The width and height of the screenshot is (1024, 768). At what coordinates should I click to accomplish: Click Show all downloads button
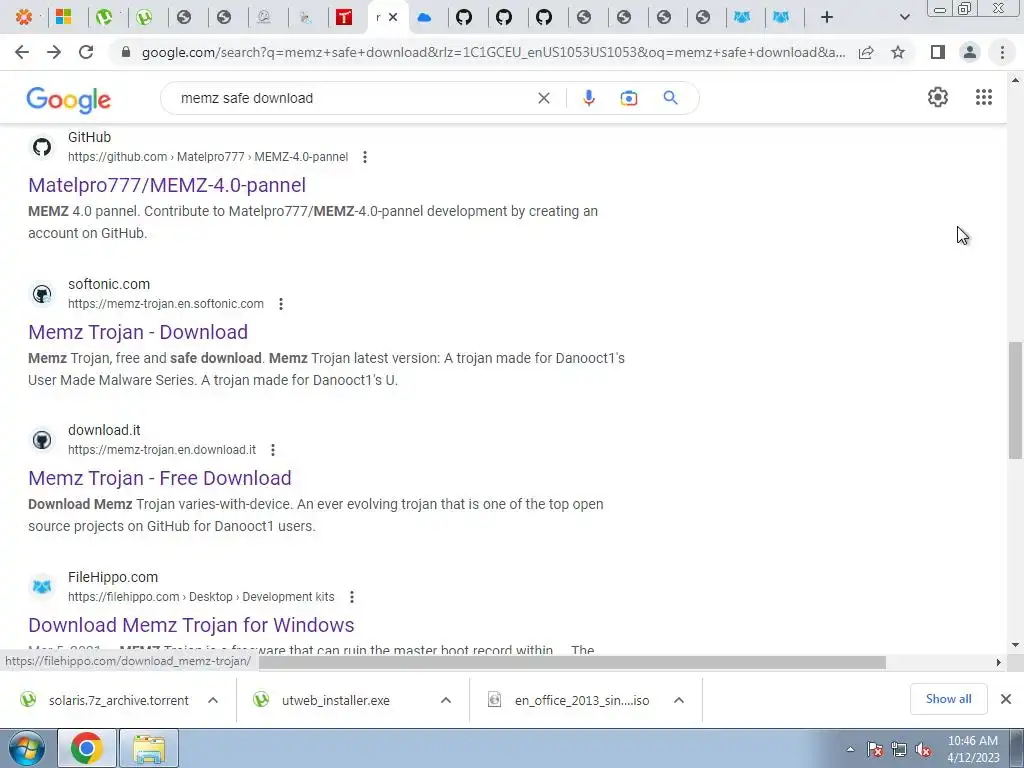(x=948, y=699)
